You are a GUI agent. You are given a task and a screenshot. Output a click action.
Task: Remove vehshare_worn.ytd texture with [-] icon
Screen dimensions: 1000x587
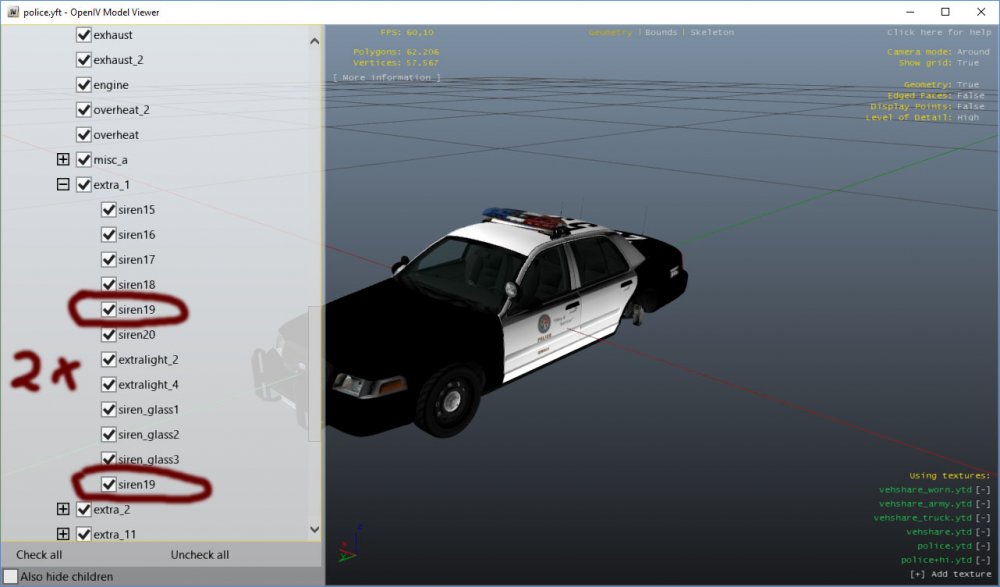983,490
